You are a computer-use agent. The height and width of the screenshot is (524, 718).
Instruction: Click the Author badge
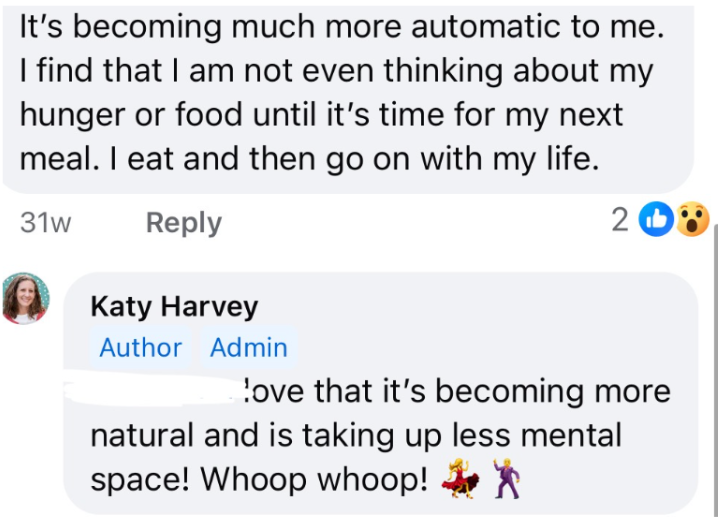click(x=140, y=348)
